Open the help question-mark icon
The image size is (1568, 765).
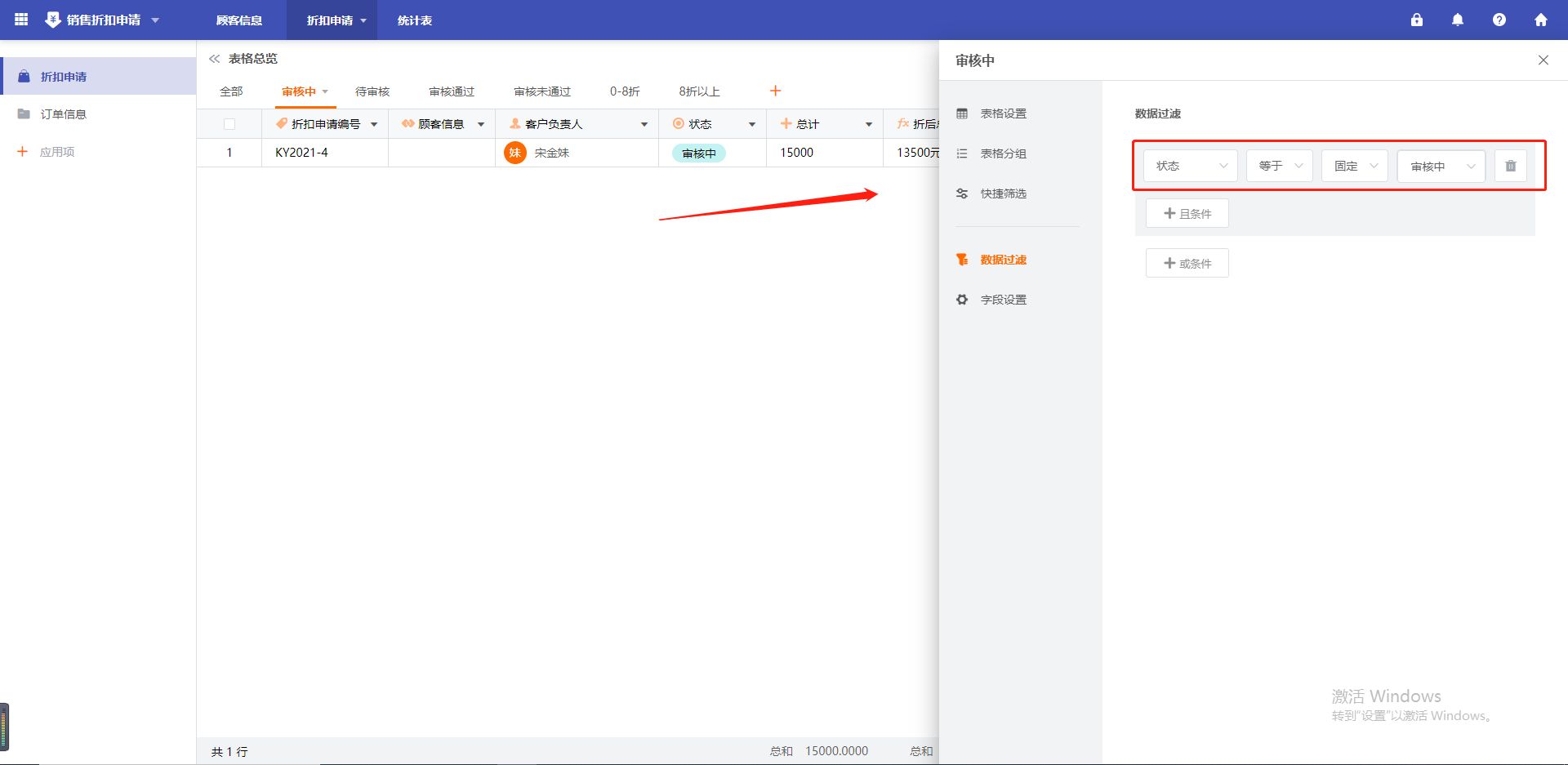1499,20
